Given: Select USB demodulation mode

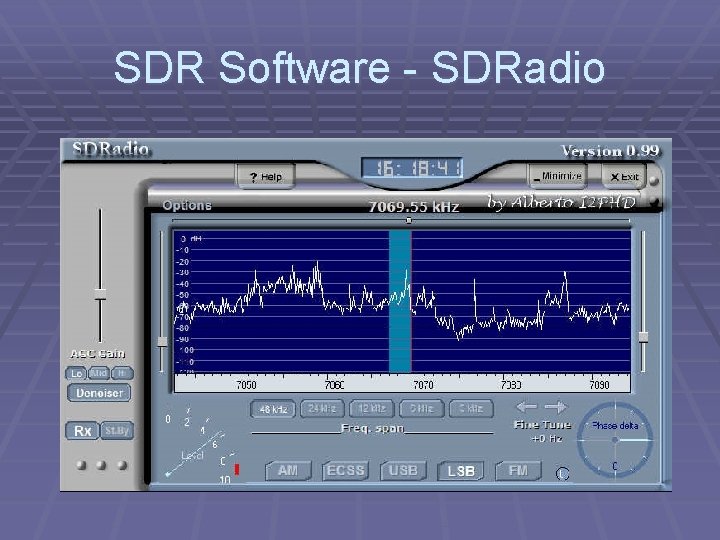Looking at the screenshot, I should pos(403,471).
